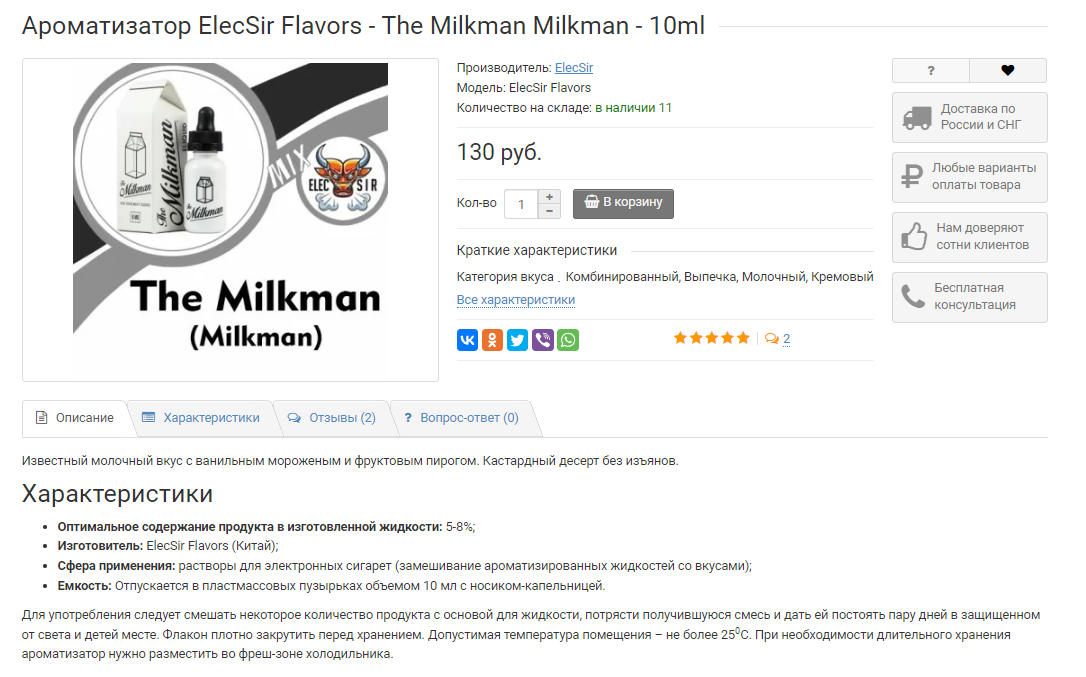Image resolution: width=1086 pixels, height=677 pixels.
Task: Click the quantity input field
Action: click(522, 204)
